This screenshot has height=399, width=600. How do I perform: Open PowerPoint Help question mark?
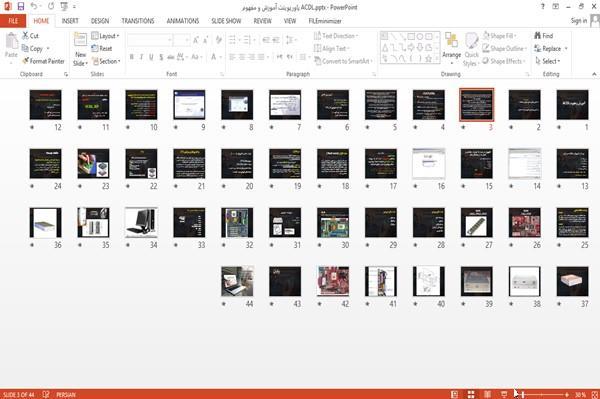click(543, 7)
